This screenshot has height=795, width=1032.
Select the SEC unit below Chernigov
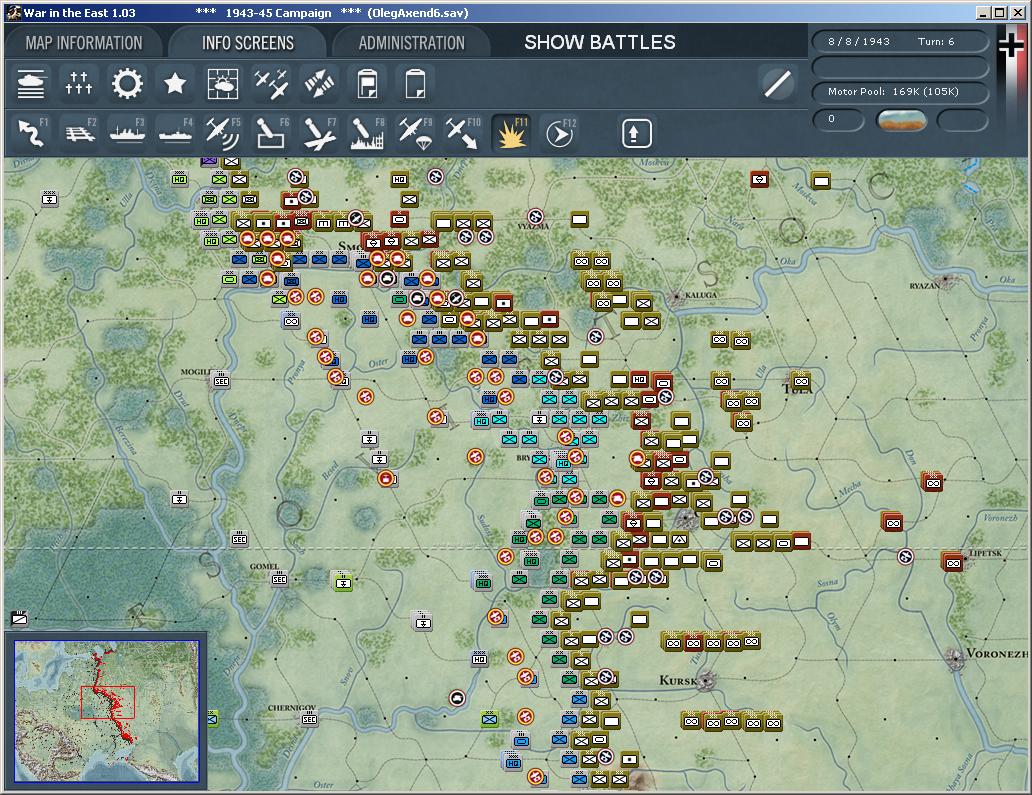click(x=309, y=719)
